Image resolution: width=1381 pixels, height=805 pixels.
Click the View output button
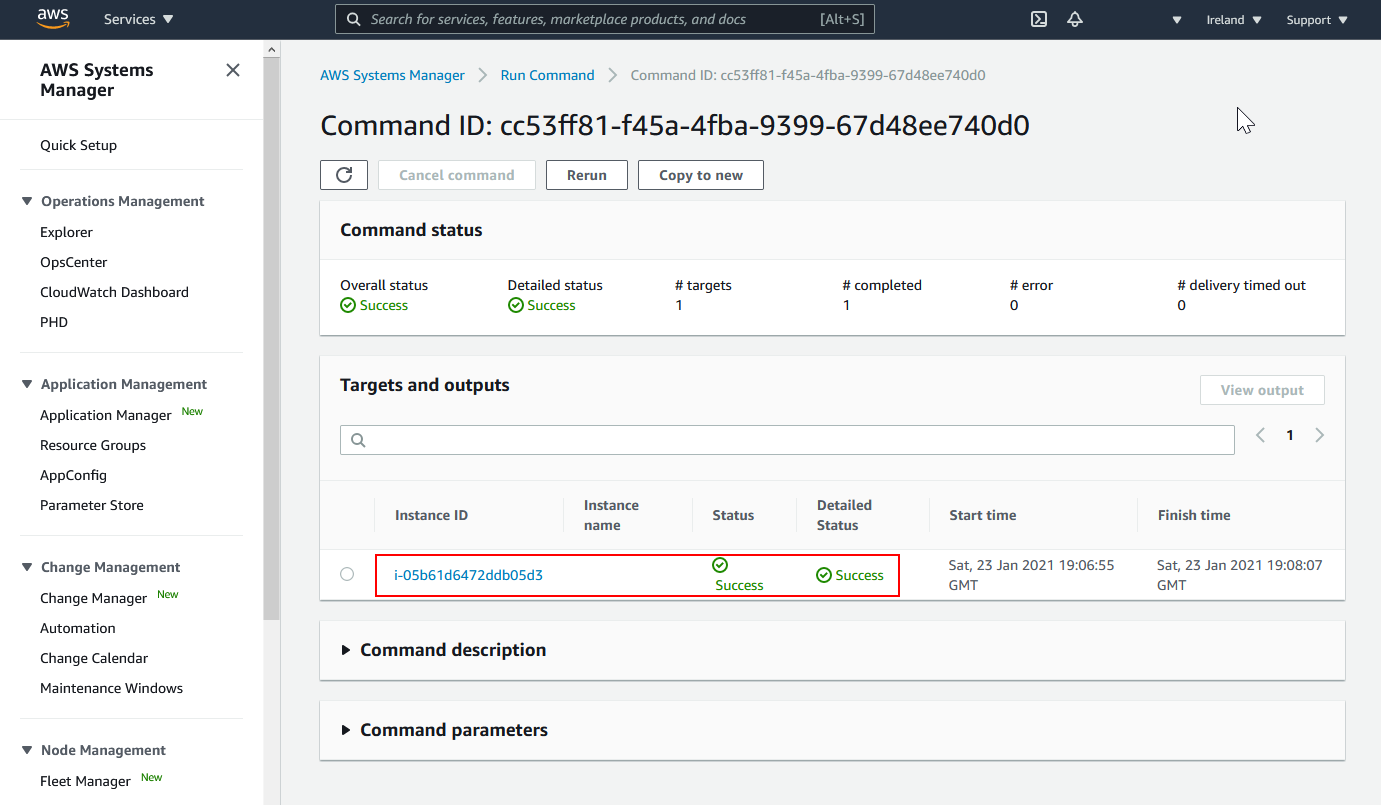1262,390
